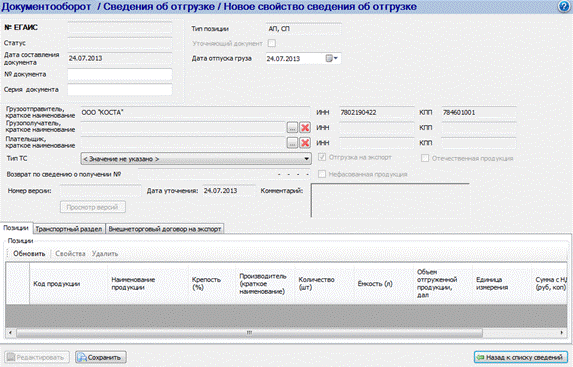Toggle Нефасованная продукция checkbox

[322, 174]
